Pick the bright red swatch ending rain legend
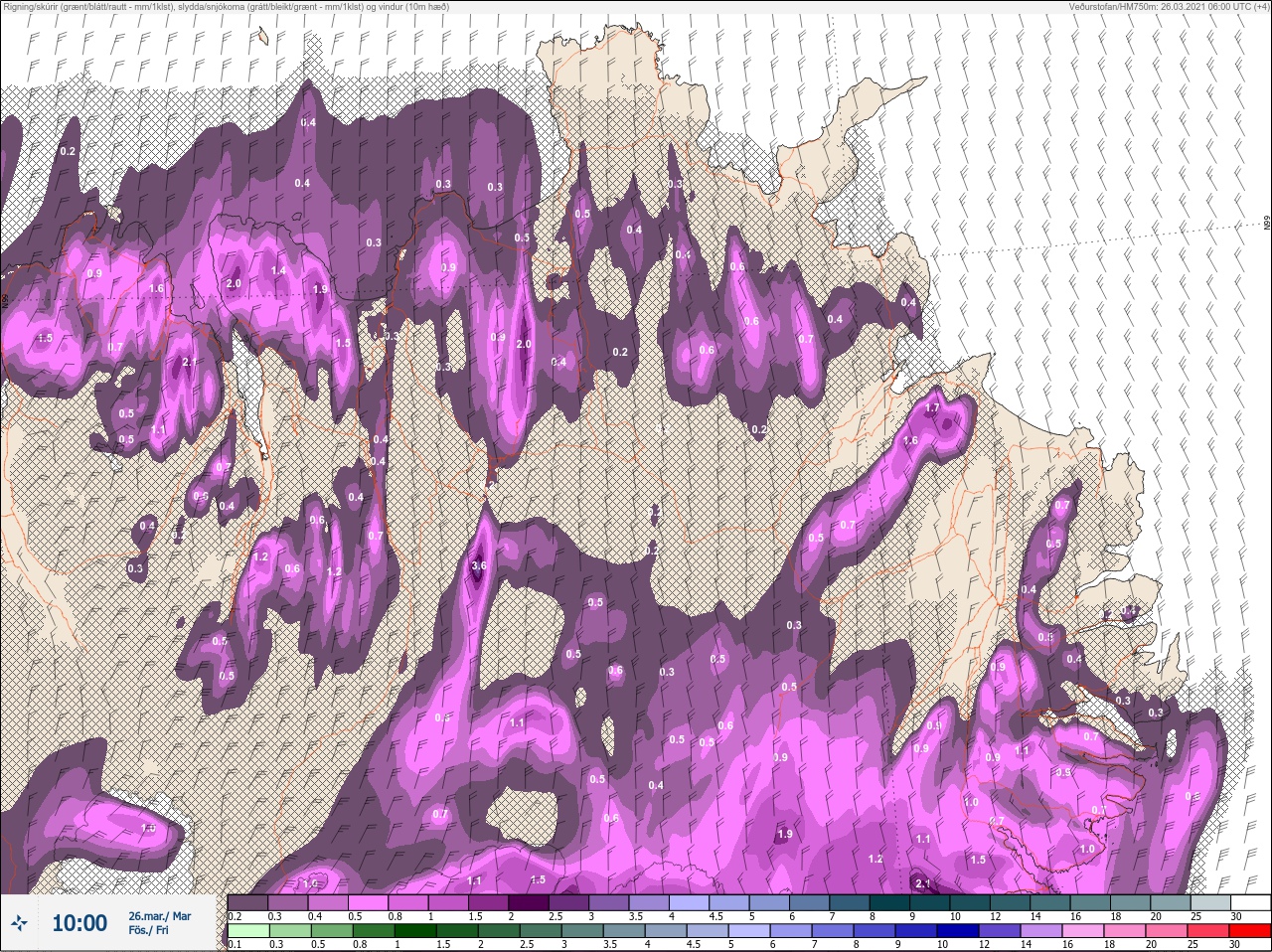 coord(1249,931)
